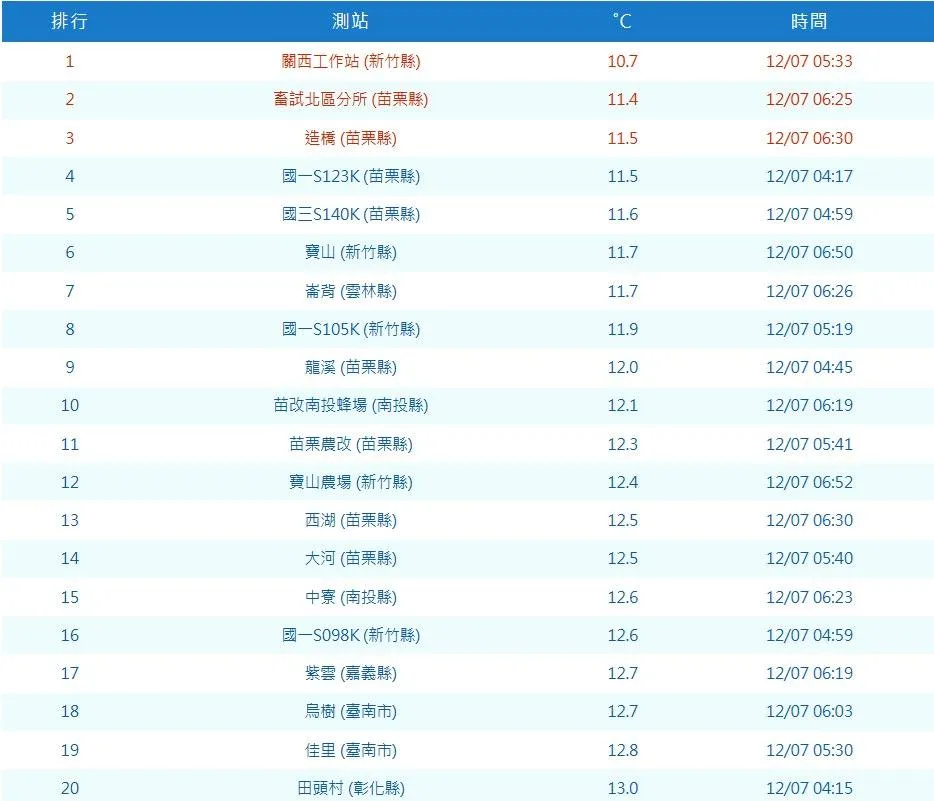934x801 pixels.
Task: Click temperature value 11.6
Action: (x=622, y=214)
